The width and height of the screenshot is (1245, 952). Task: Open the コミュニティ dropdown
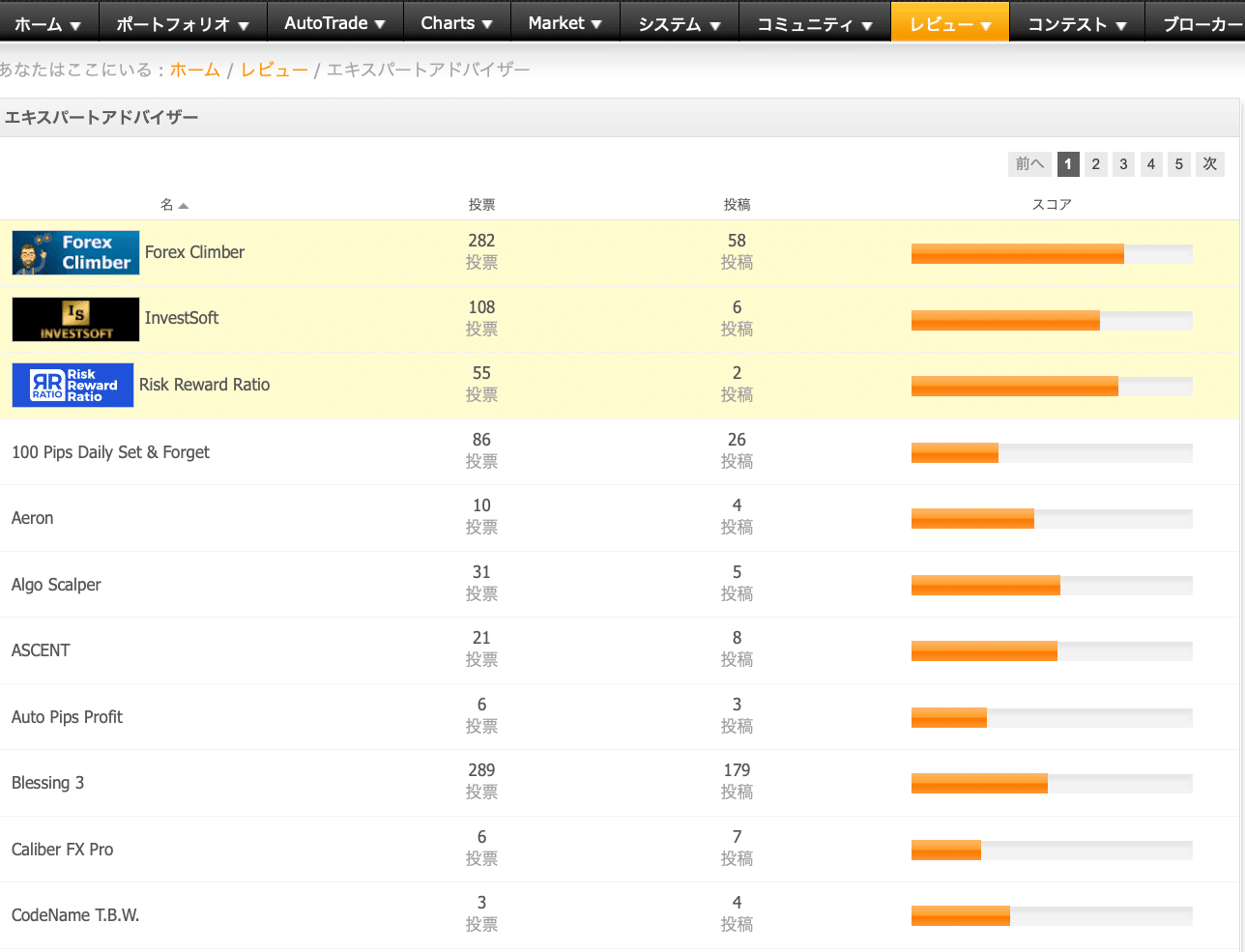pos(815,24)
